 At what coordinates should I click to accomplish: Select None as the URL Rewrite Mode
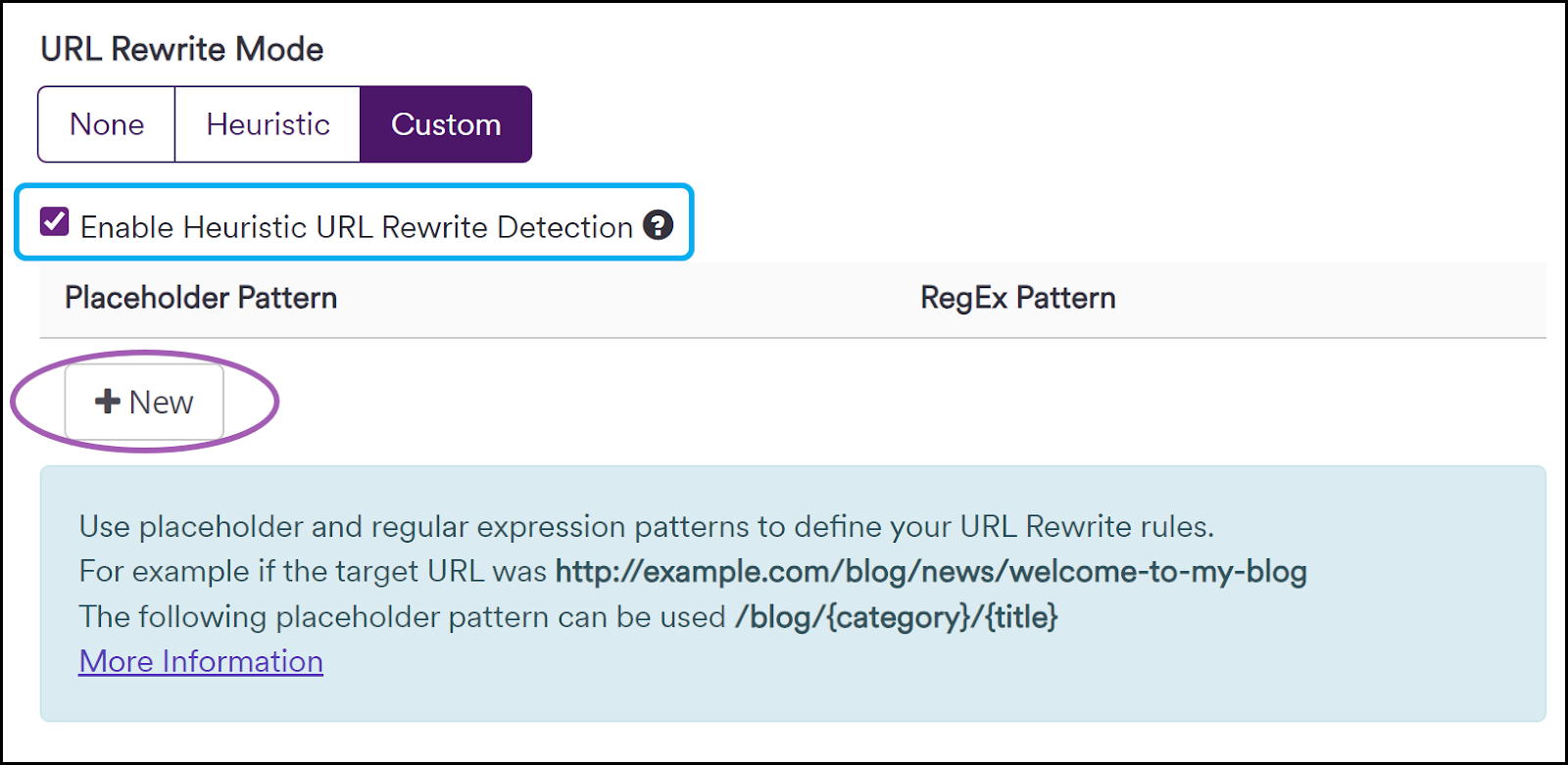click(x=105, y=123)
